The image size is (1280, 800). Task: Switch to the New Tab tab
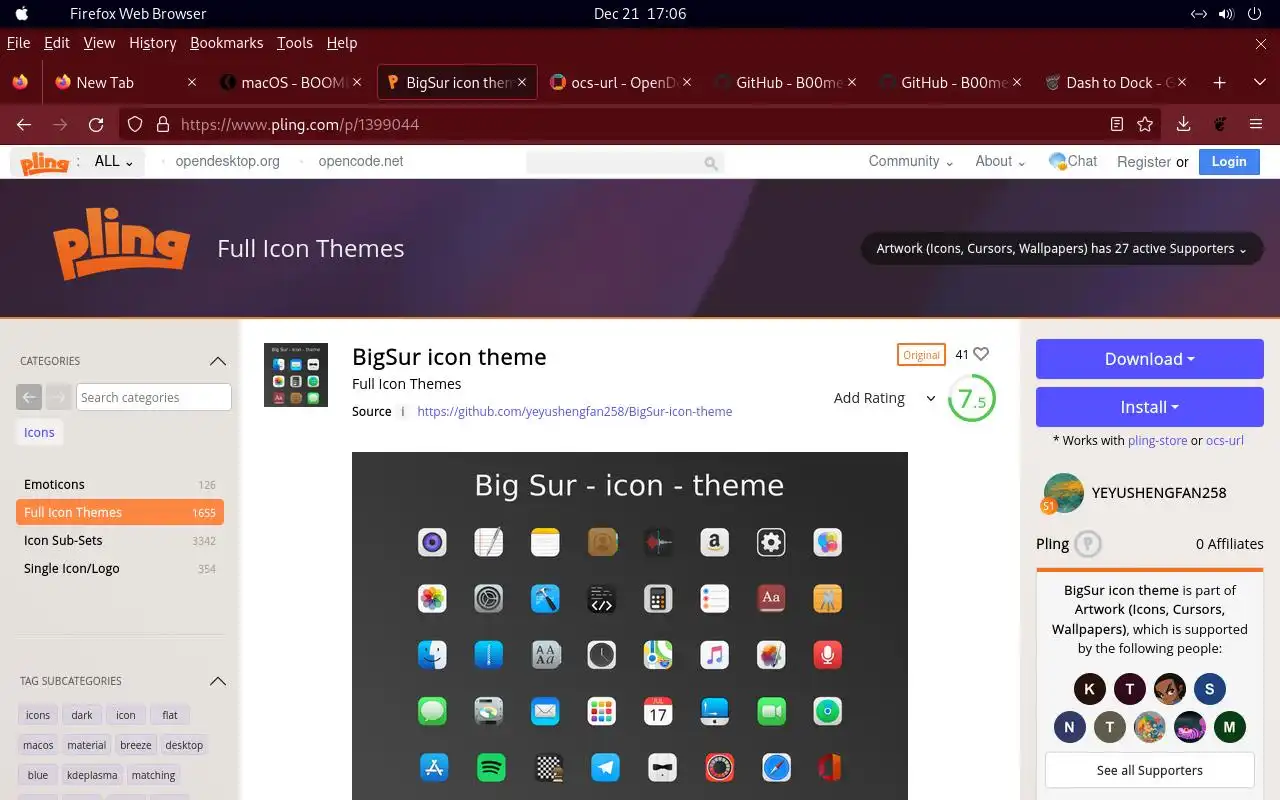125,83
